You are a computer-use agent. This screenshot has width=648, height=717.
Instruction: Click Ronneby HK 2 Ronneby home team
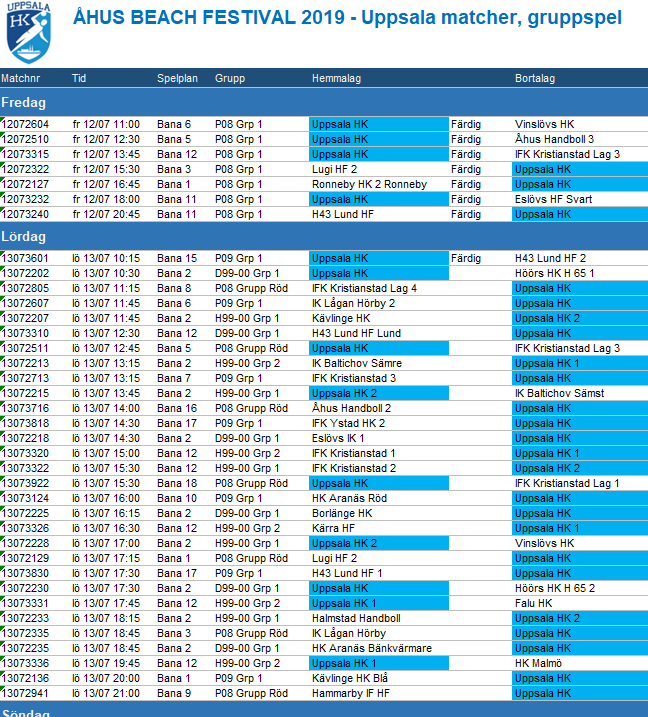pos(370,184)
